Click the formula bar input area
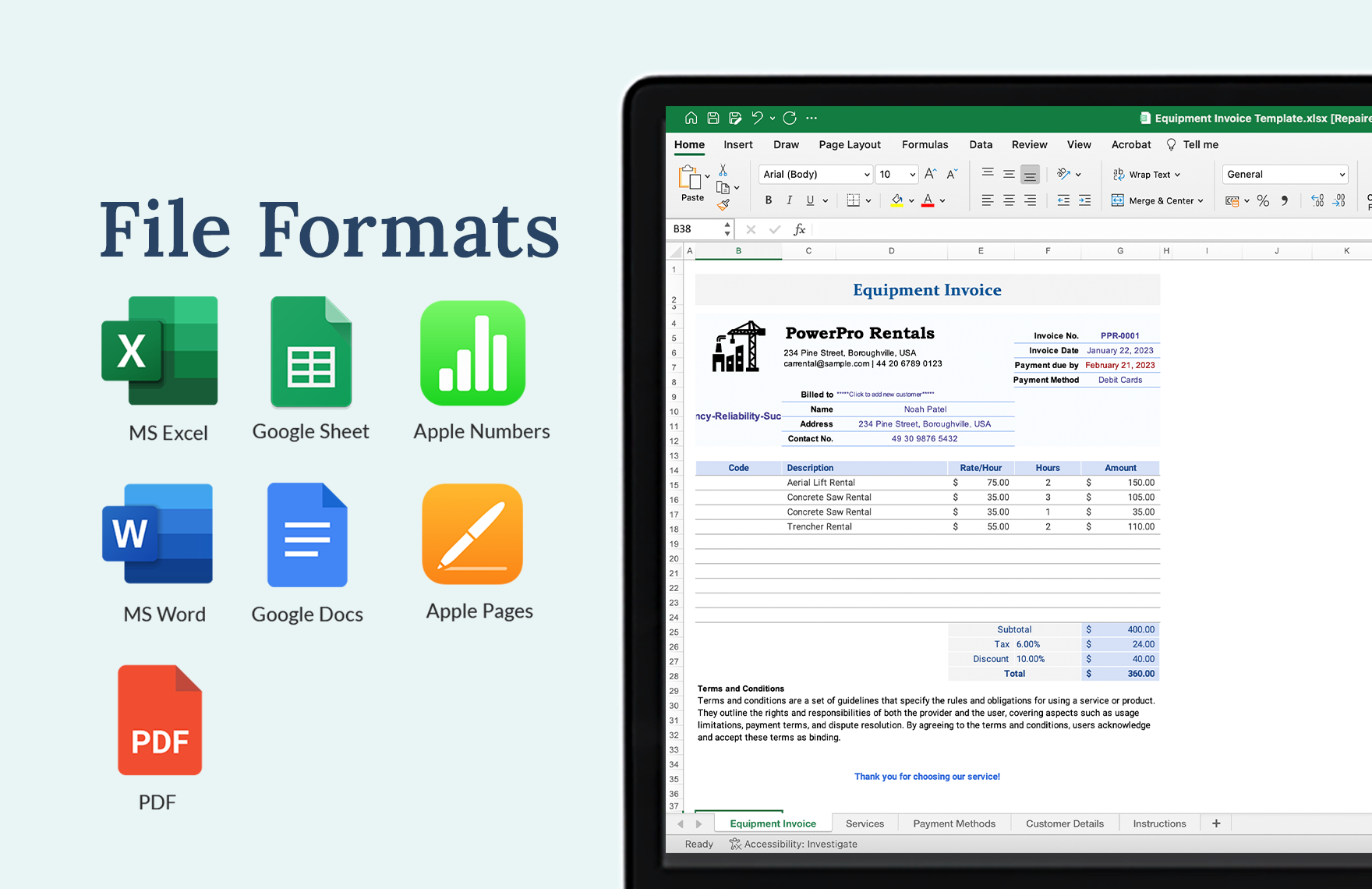This screenshot has width=1372, height=889. tap(1091, 229)
